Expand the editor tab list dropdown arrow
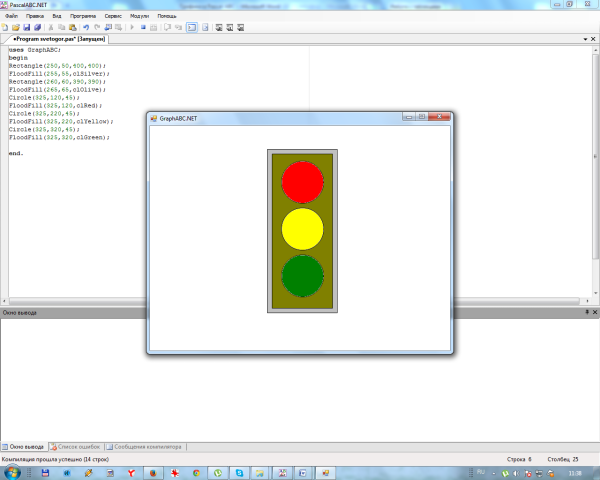This screenshot has height=480, width=600. point(587,38)
